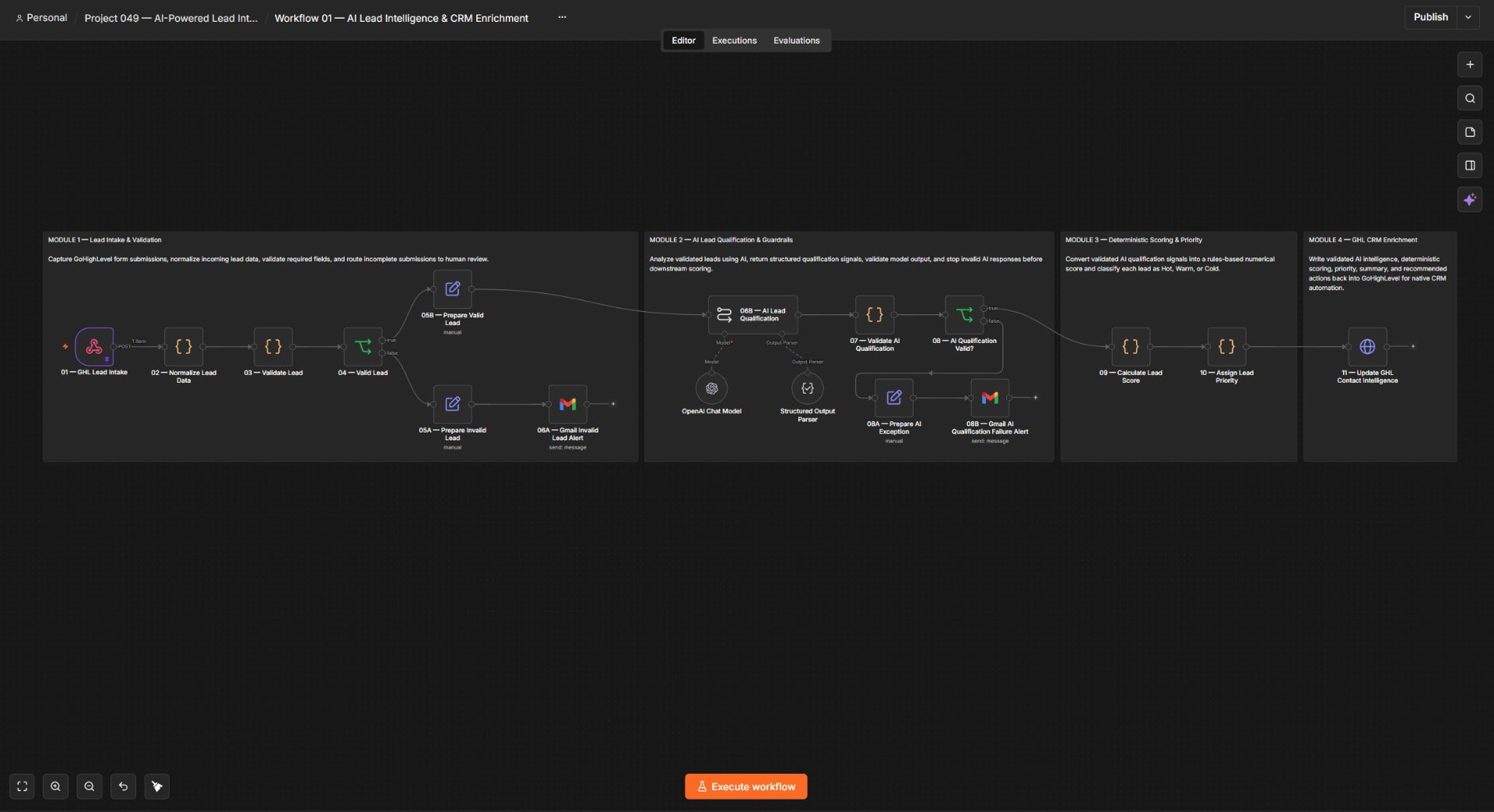Select the 03 — Validate Lead code node
This screenshot has height=812, width=1494.
click(x=273, y=347)
